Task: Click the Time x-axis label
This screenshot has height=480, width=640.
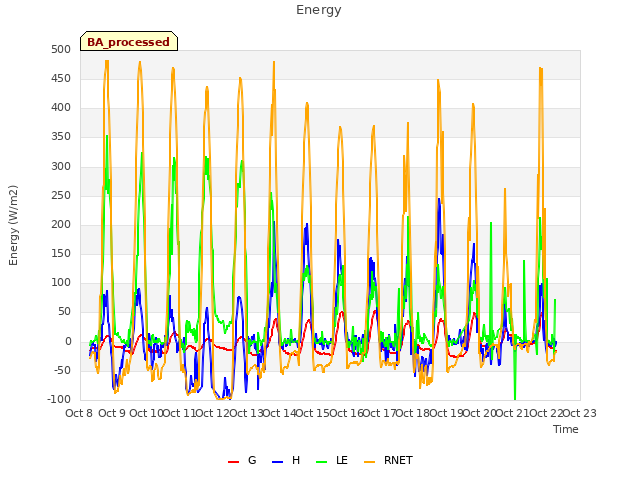Action: 566,429
